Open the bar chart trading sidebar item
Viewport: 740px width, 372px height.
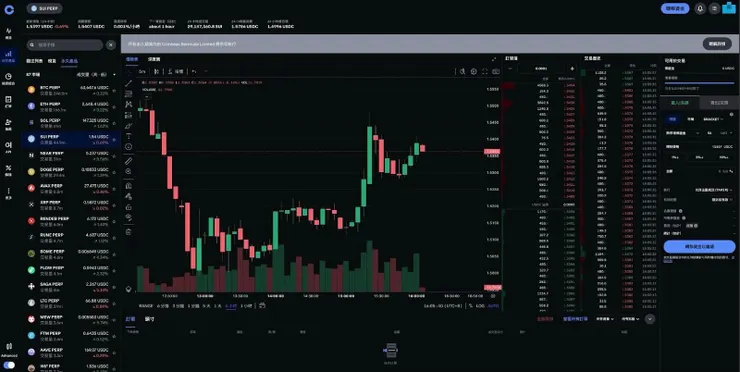coord(8,56)
